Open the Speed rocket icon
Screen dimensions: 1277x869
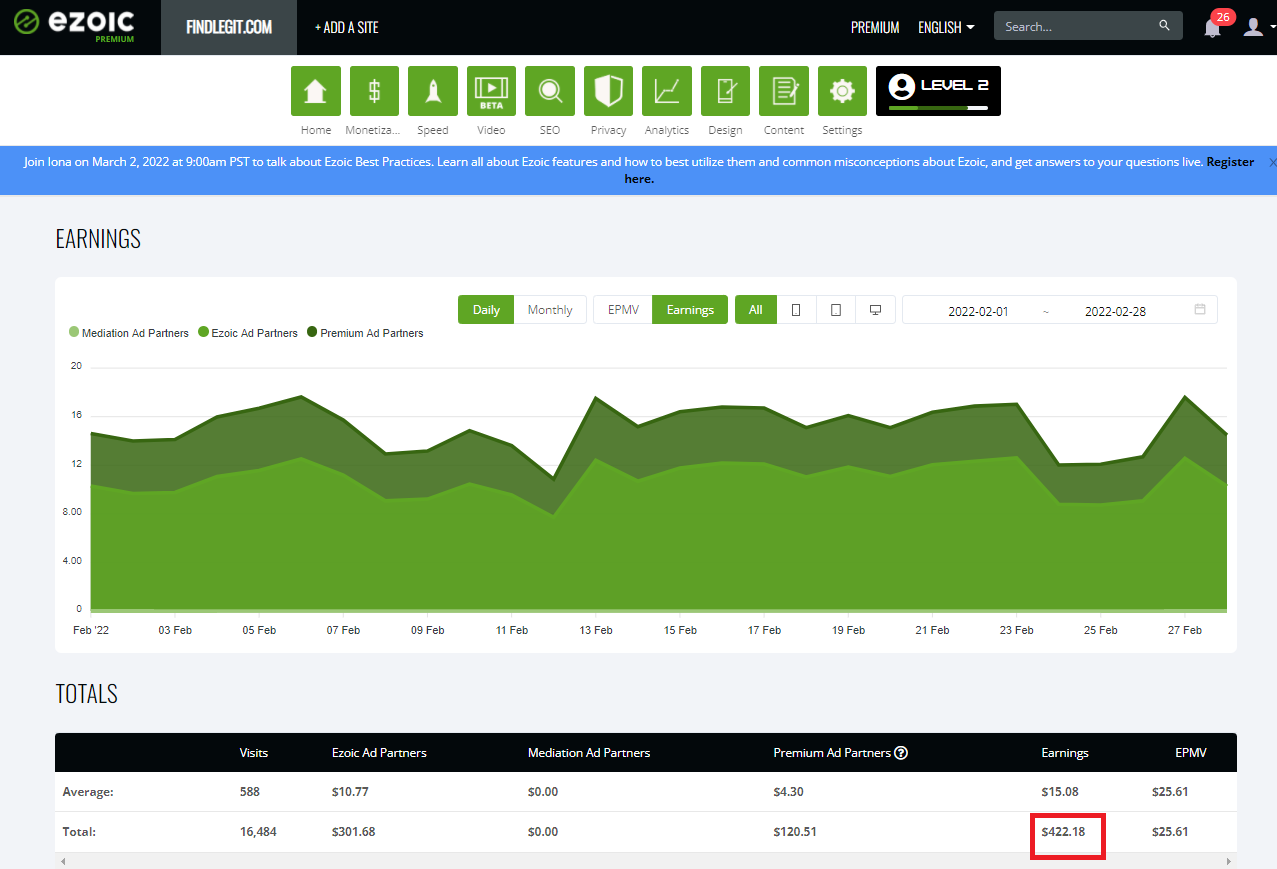[x=433, y=91]
